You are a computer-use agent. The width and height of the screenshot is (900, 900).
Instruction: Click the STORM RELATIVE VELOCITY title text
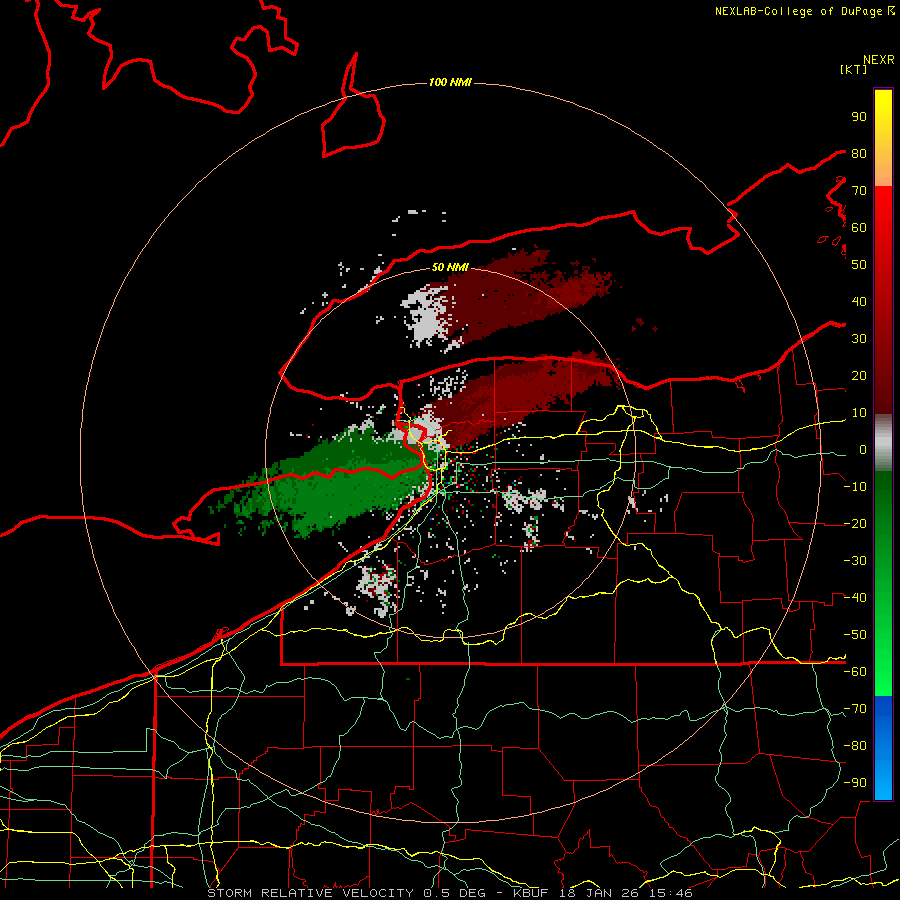(x=310, y=893)
